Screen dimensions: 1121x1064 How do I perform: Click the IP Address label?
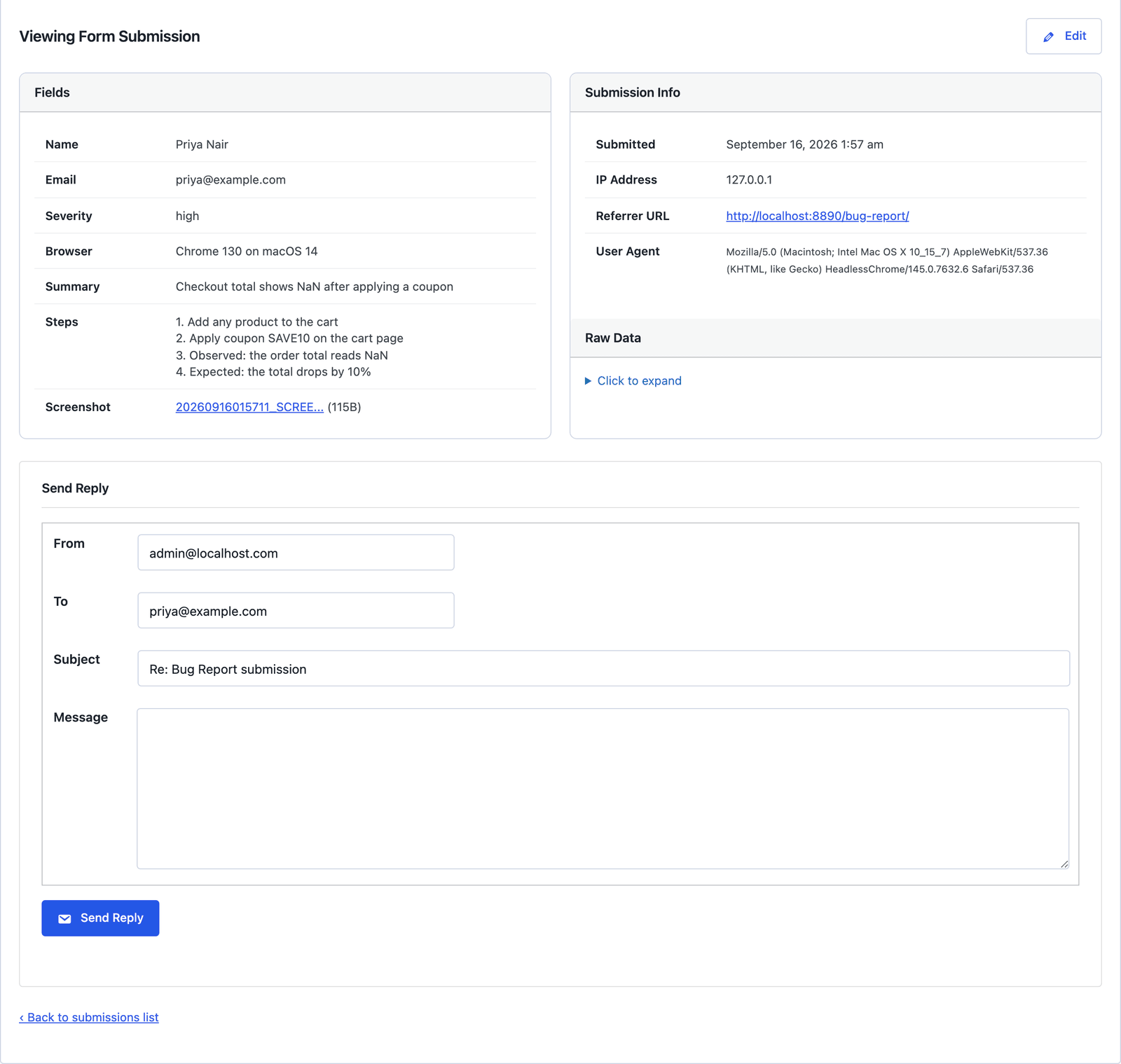pos(626,180)
